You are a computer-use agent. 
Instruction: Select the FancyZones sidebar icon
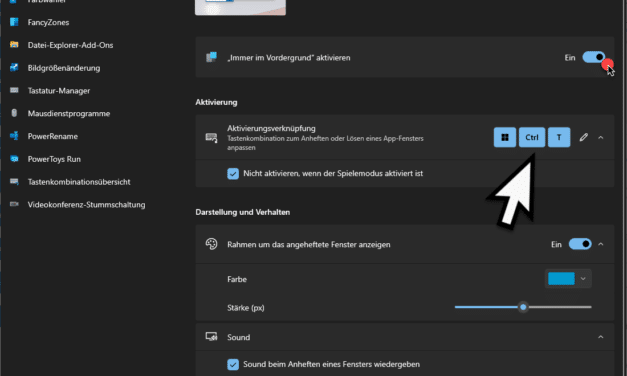tap(14, 22)
